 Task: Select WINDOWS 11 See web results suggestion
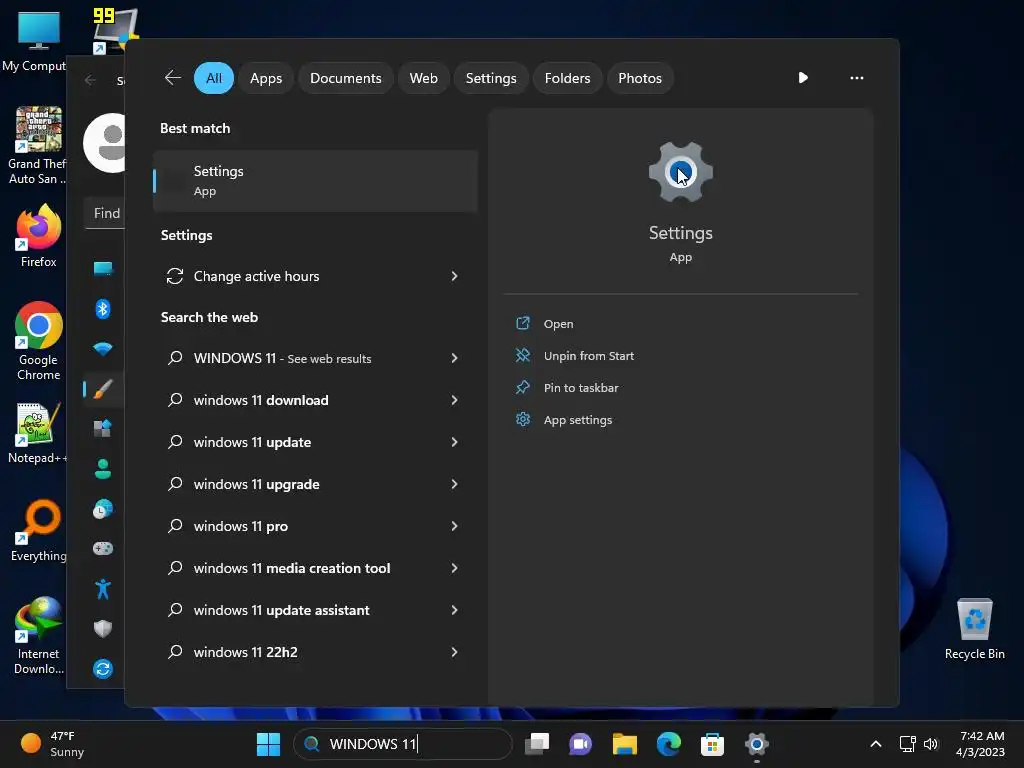[315, 358]
